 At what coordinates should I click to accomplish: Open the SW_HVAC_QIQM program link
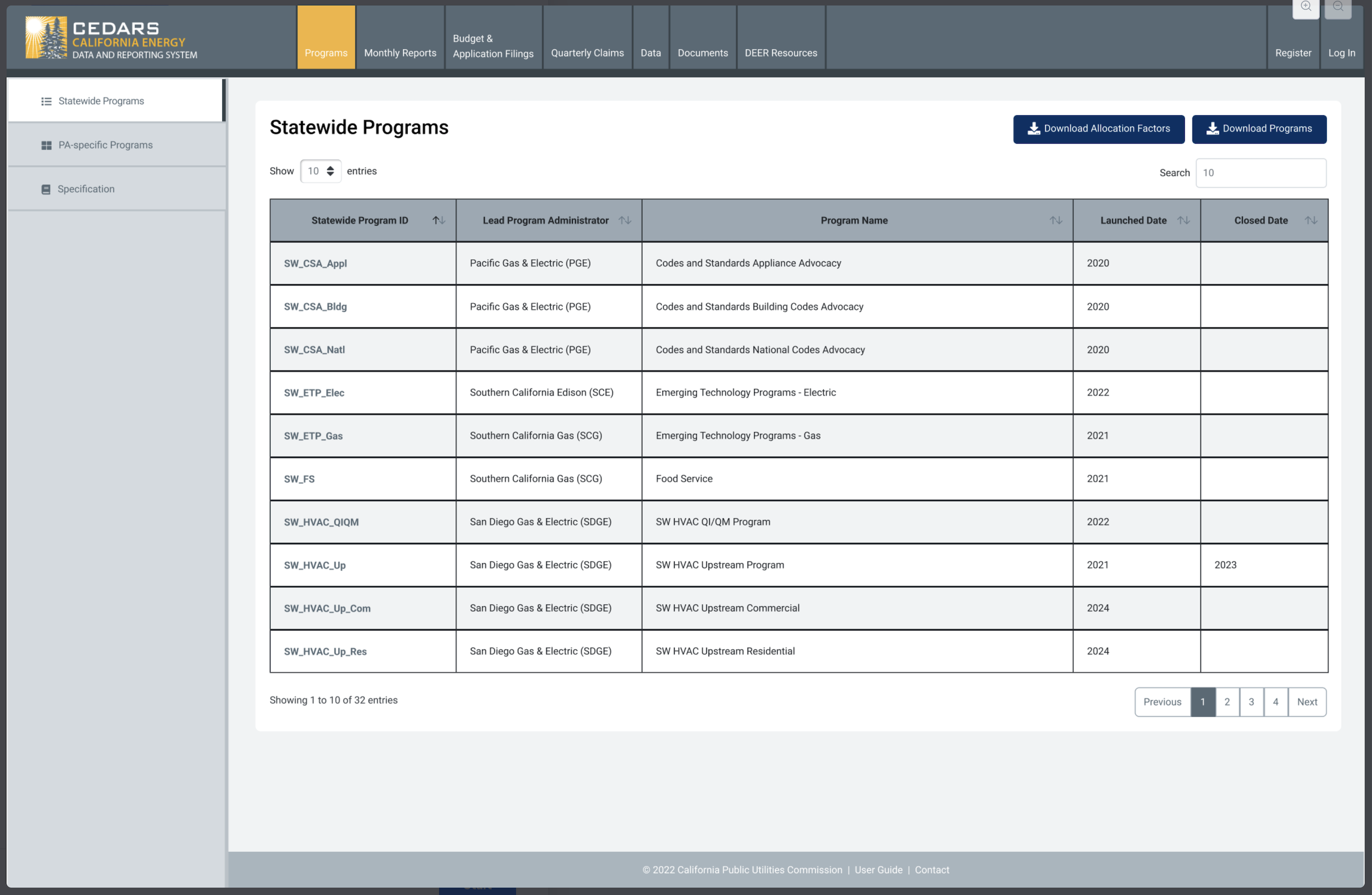(x=321, y=522)
